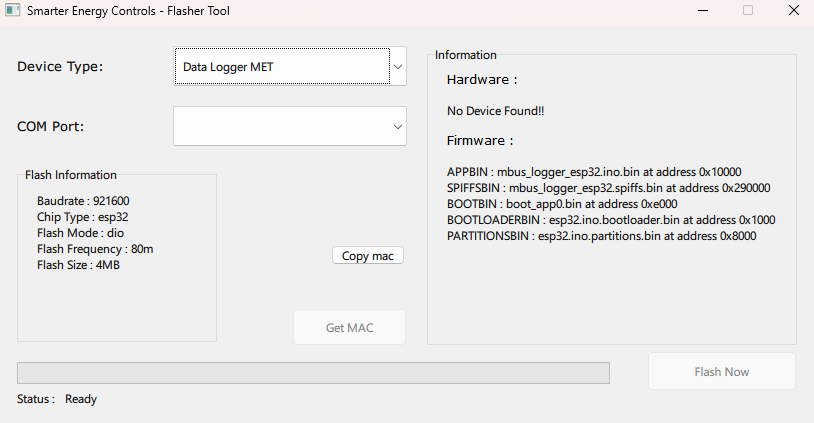
Task: Click the Get MAC button
Action: point(349,328)
